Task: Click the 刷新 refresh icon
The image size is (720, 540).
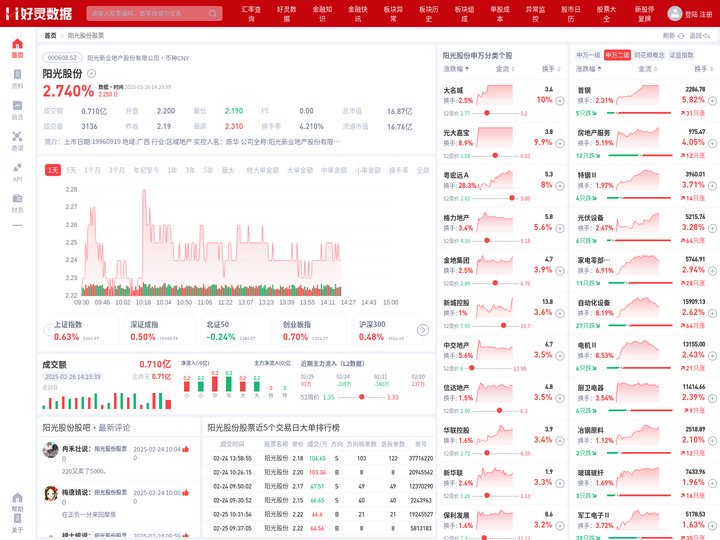Action: (681, 35)
